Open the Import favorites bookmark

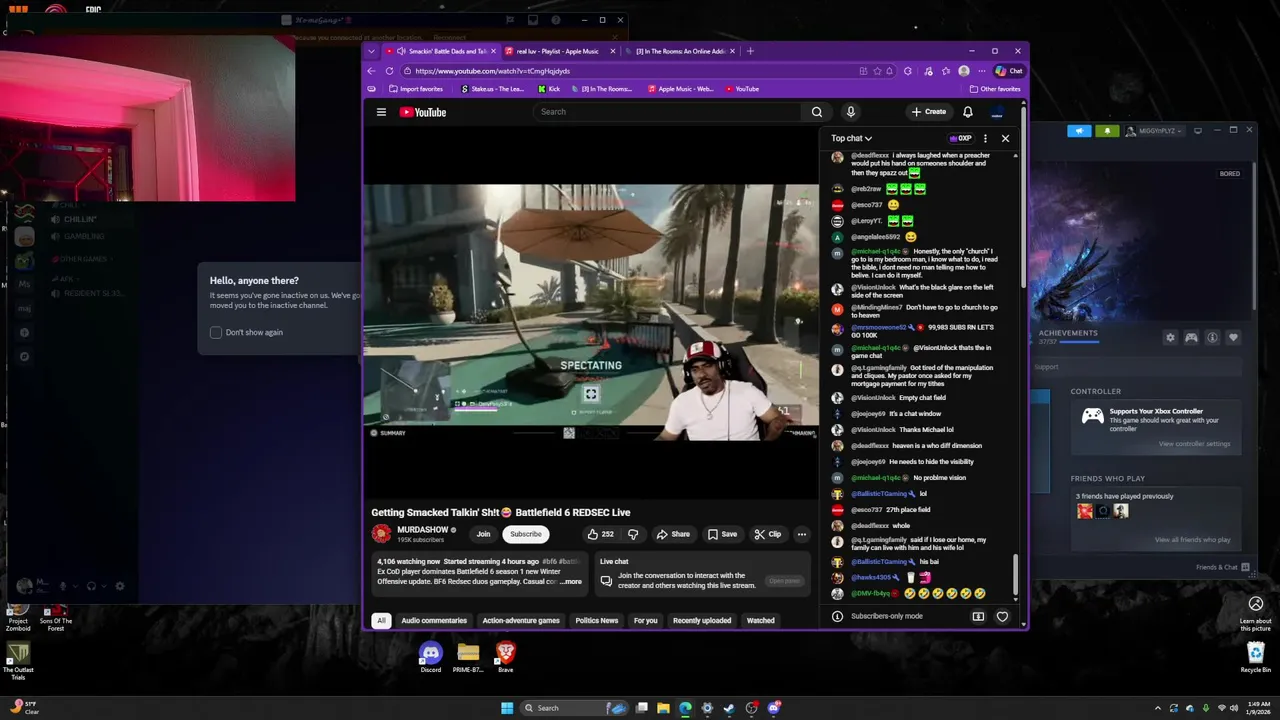pyautogui.click(x=416, y=89)
